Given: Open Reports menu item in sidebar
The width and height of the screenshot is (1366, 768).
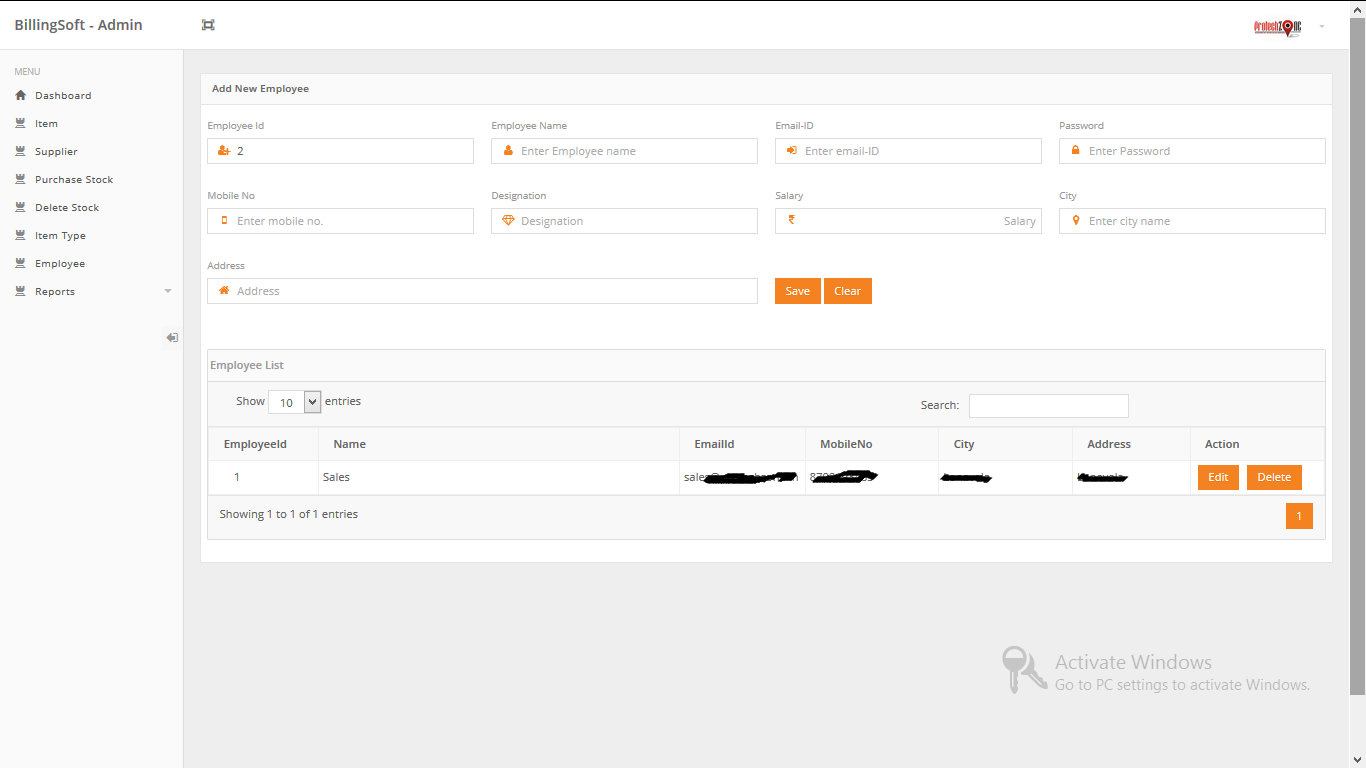Looking at the screenshot, I should pyautogui.click(x=55, y=292).
